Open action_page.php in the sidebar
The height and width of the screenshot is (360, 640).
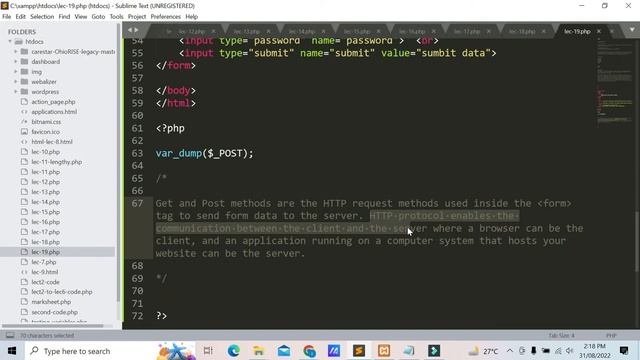pos(53,102)
